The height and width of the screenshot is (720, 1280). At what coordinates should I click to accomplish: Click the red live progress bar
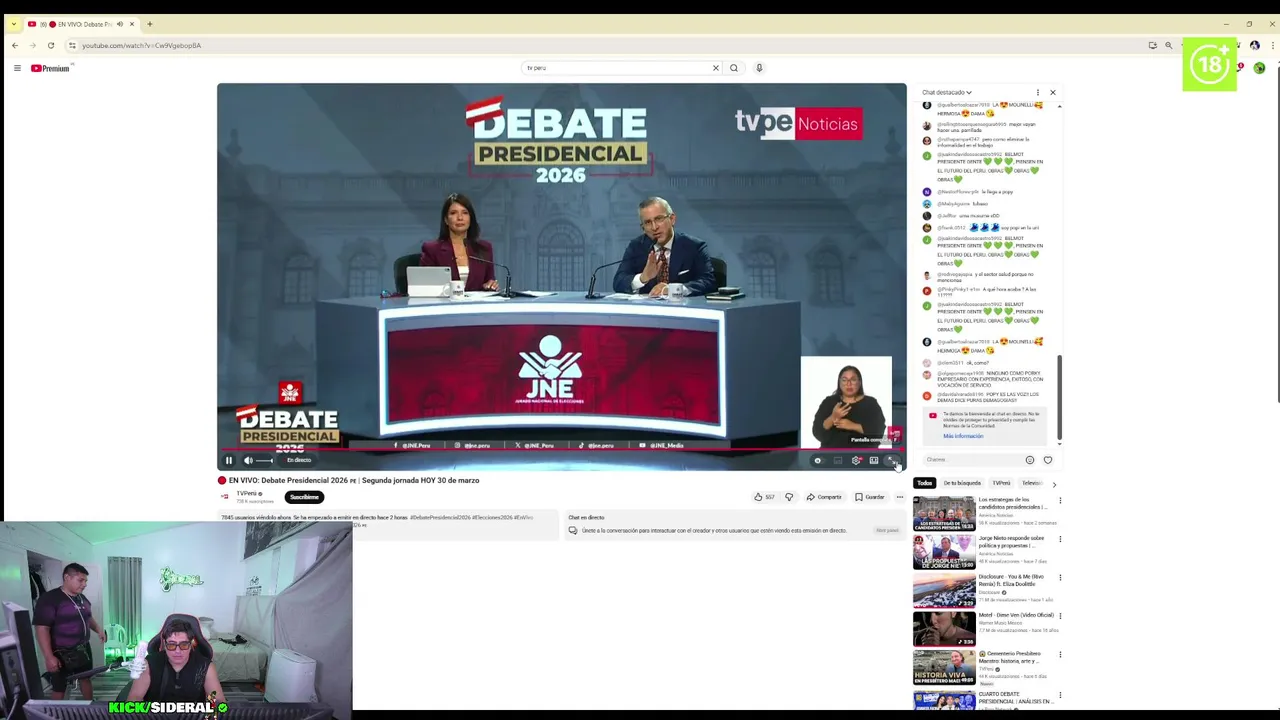point(561,450)
